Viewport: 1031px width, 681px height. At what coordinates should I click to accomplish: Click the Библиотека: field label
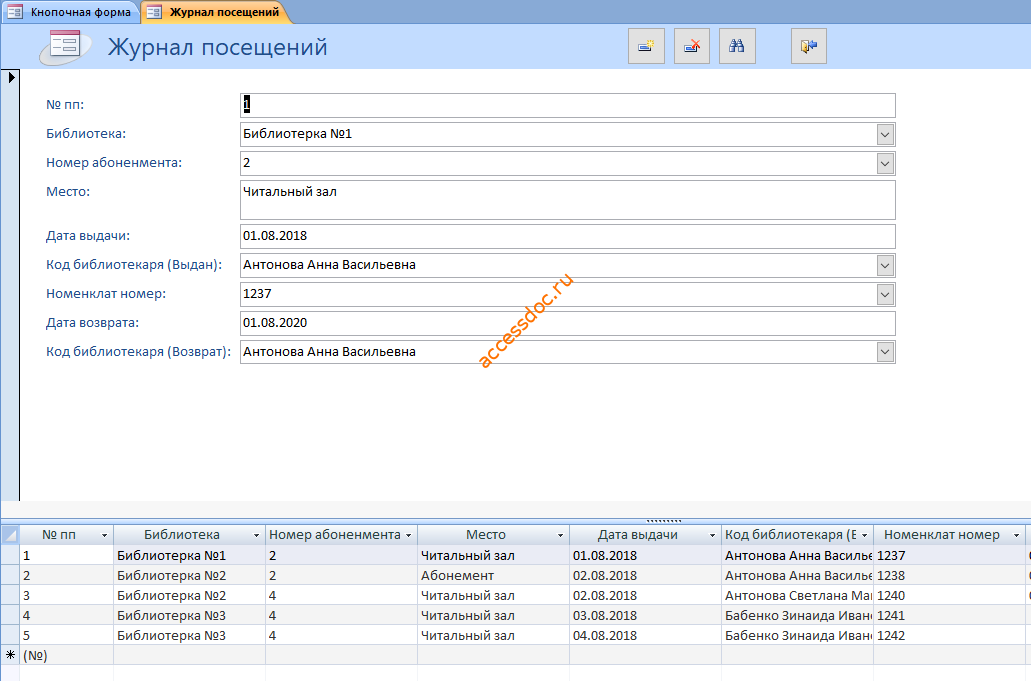85,134
